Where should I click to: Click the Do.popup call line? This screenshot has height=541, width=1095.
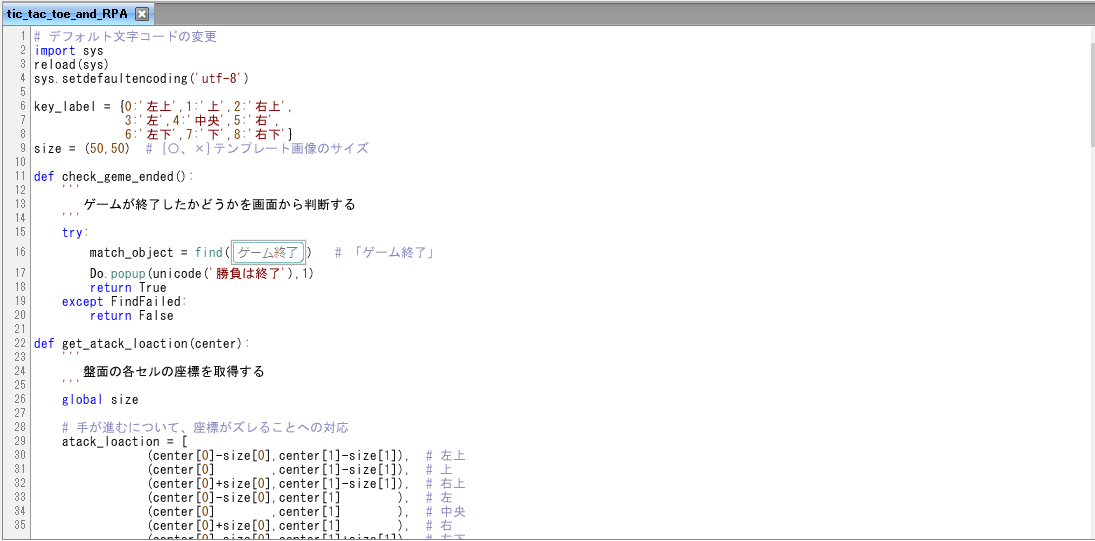click(x=200, y=274)
